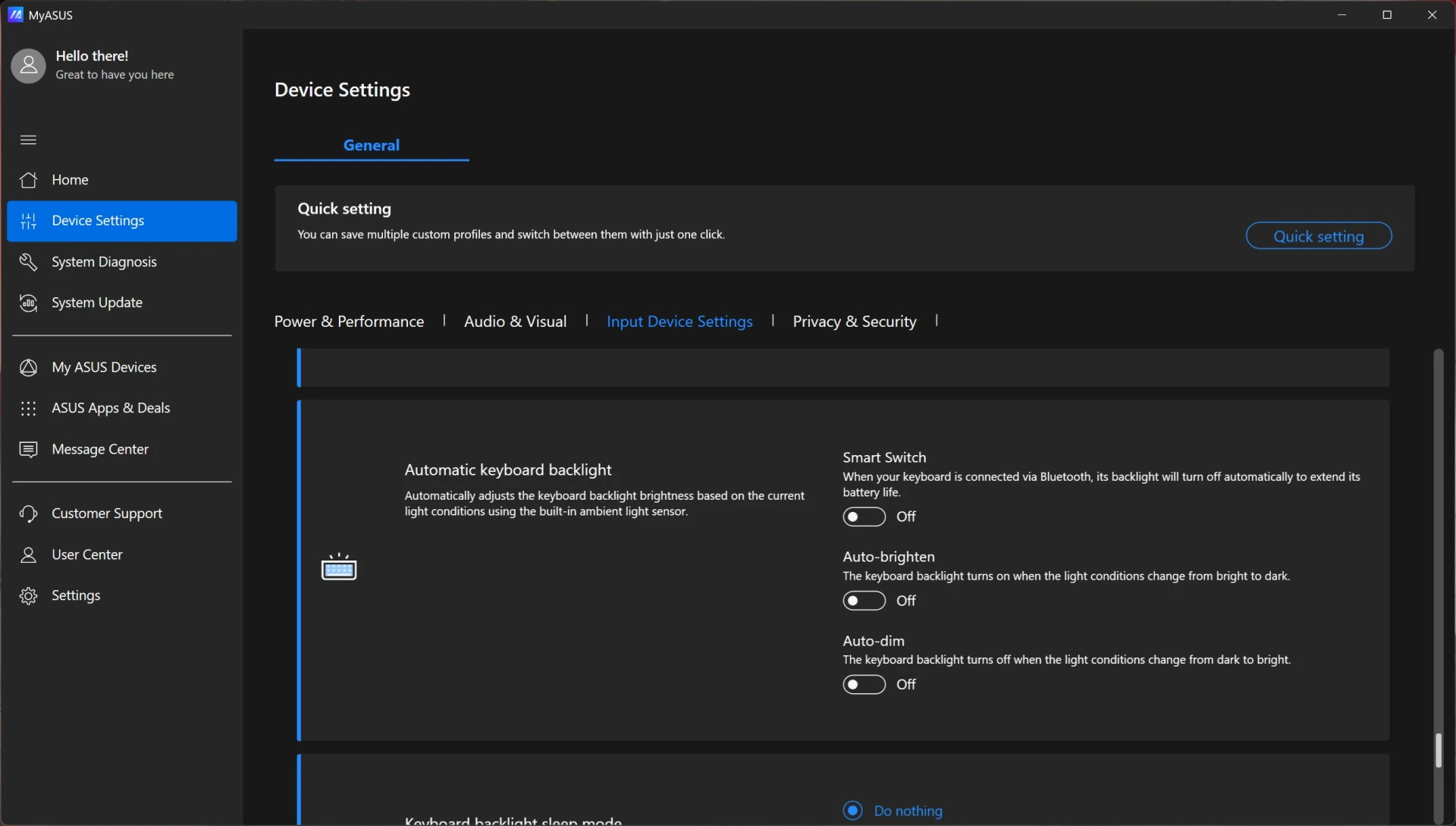The width and height of the screenshot is (1456, 826).
Task: Click the Quick setting button
Action: pyautogui.click(x=1318, y=236)
